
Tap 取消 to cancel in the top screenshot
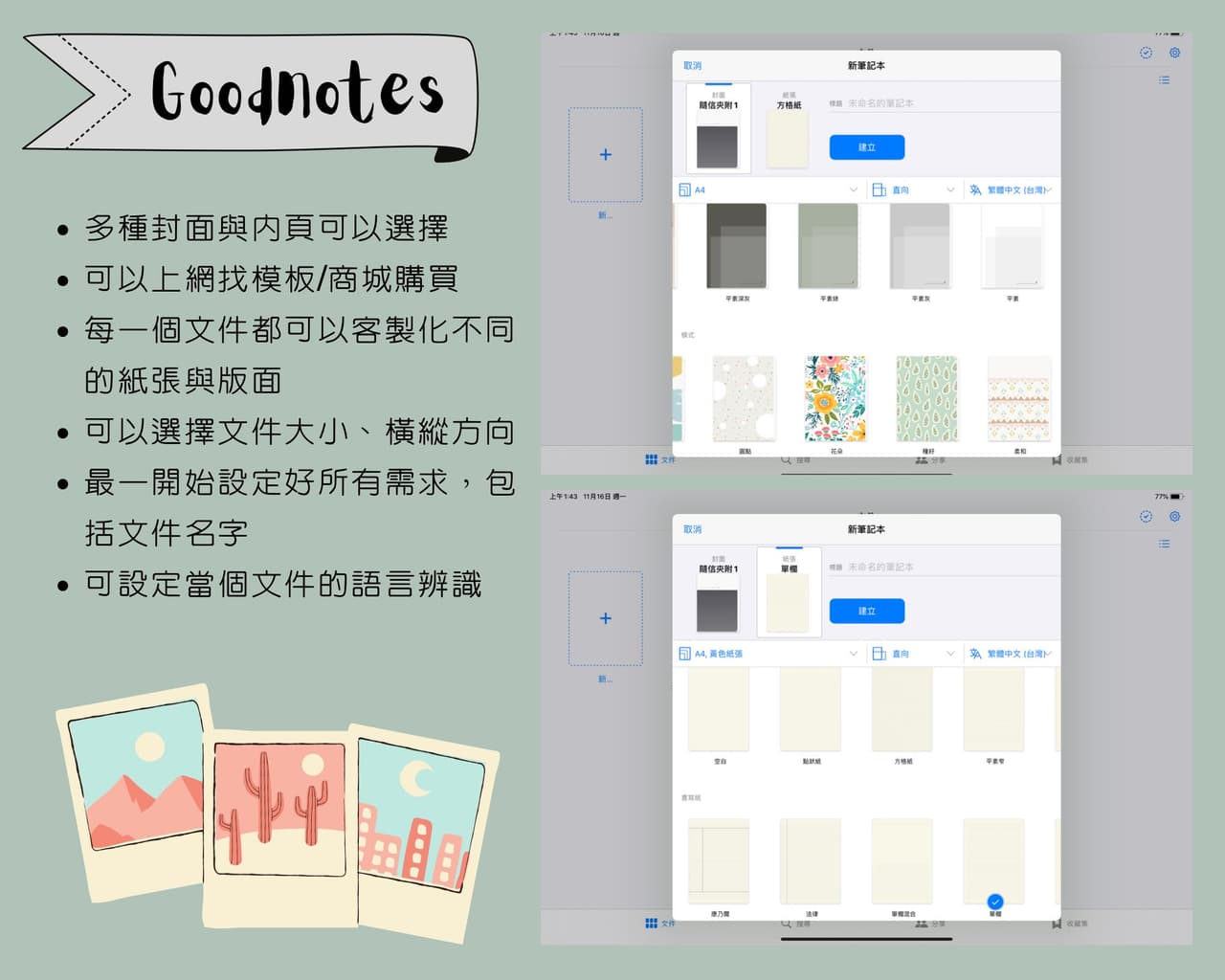point(693,66)
